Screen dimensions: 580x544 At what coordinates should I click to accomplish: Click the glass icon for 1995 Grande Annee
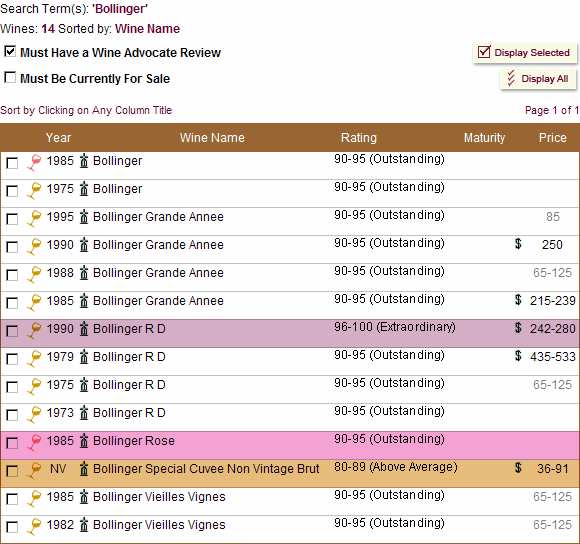pyautogui.click(x=34, y=219)
